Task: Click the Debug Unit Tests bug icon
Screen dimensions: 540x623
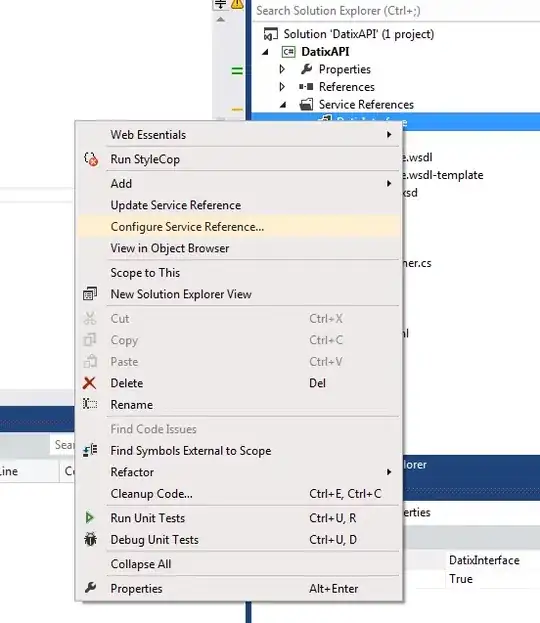Action: (x=90, y=539)
